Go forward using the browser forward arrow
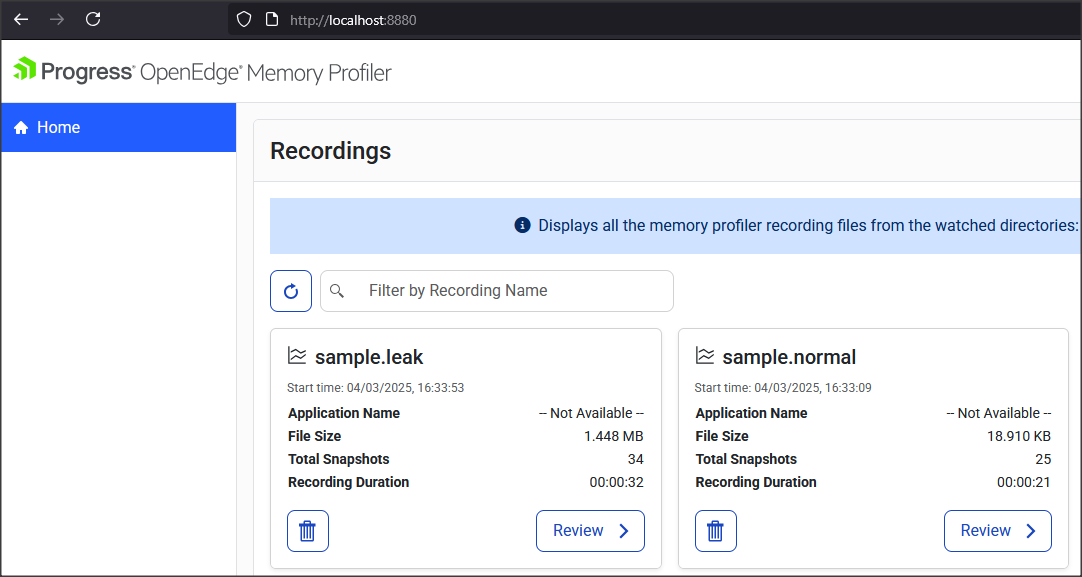 (x=57, y=19)
